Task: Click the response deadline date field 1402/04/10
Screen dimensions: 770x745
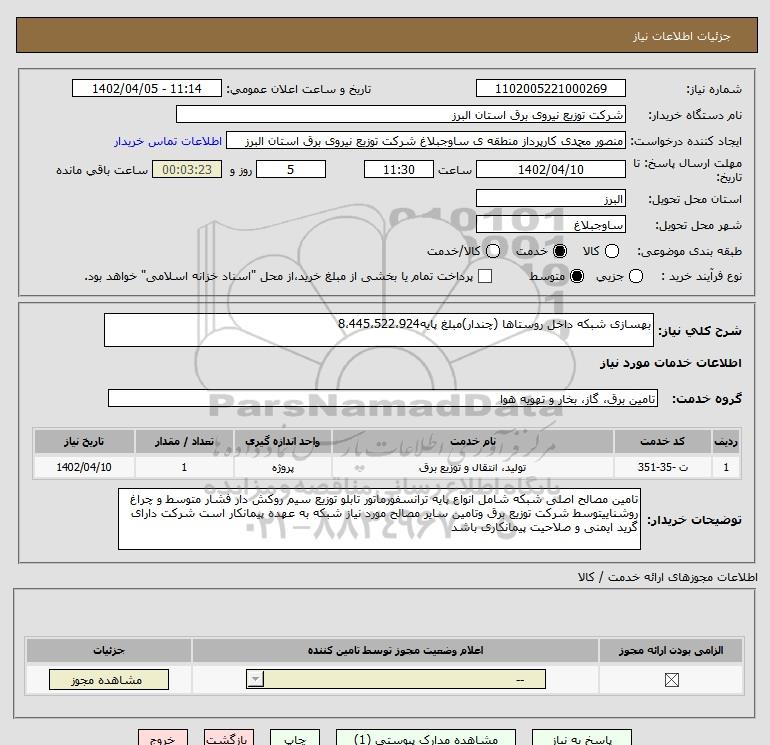Action: pyautogui.click(x=550, y=169)
